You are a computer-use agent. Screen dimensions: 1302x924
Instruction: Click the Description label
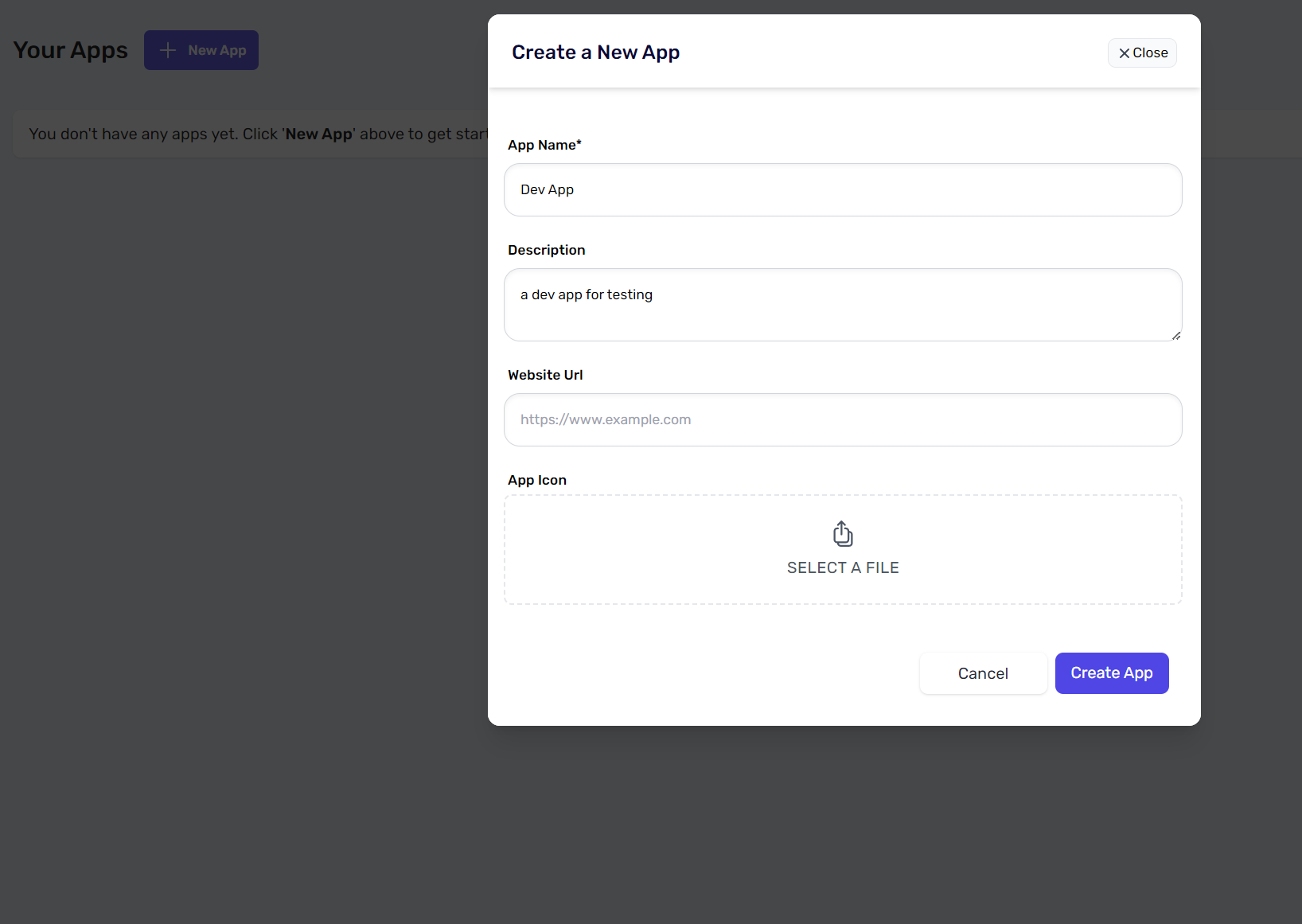pyautogui.click(x=546, y=250)
